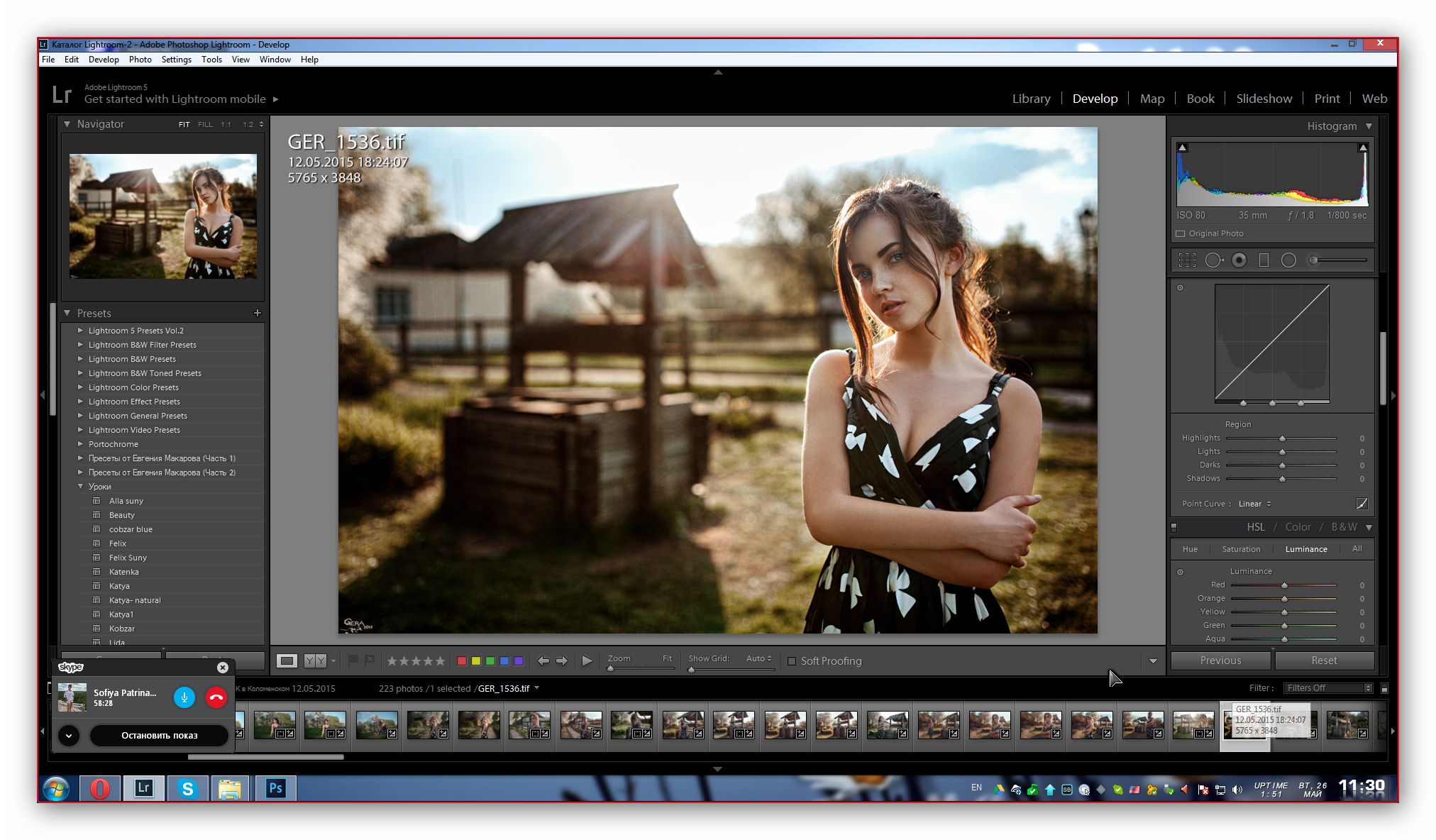Hang up the Skype call
Image resolution: width=1436 pixels, height=840 pixels.
pyautogui.click(x=216, y=697)
